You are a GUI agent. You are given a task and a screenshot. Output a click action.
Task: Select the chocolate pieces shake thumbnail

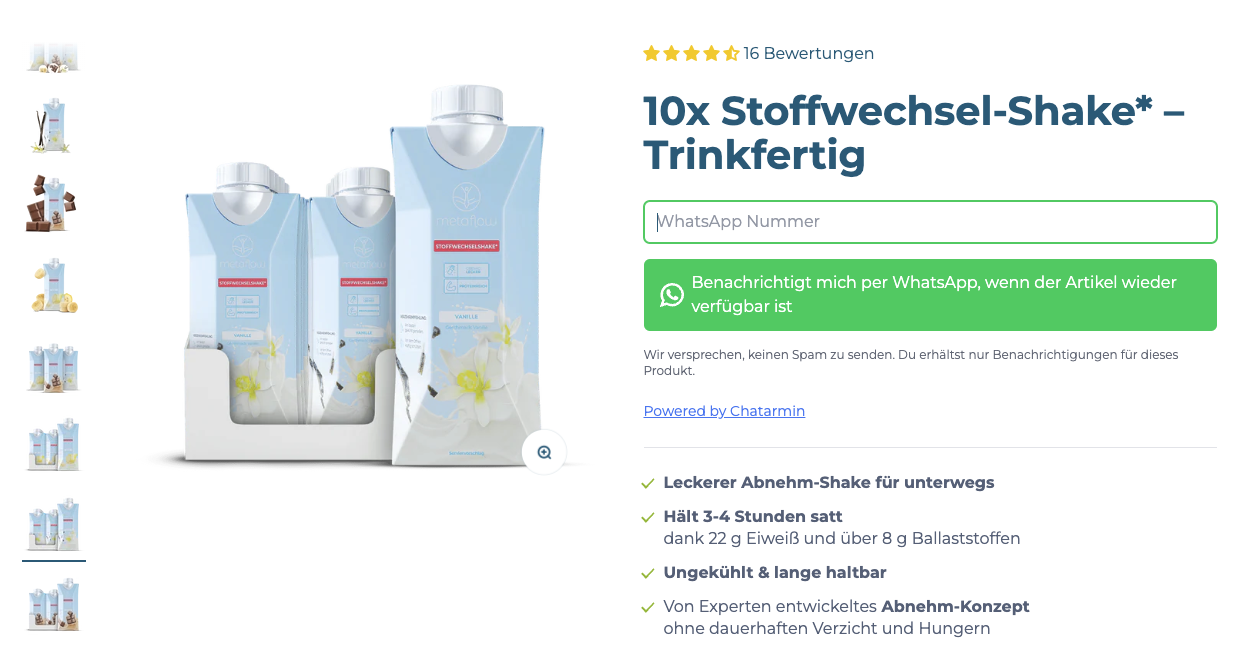tap(54, 203)
